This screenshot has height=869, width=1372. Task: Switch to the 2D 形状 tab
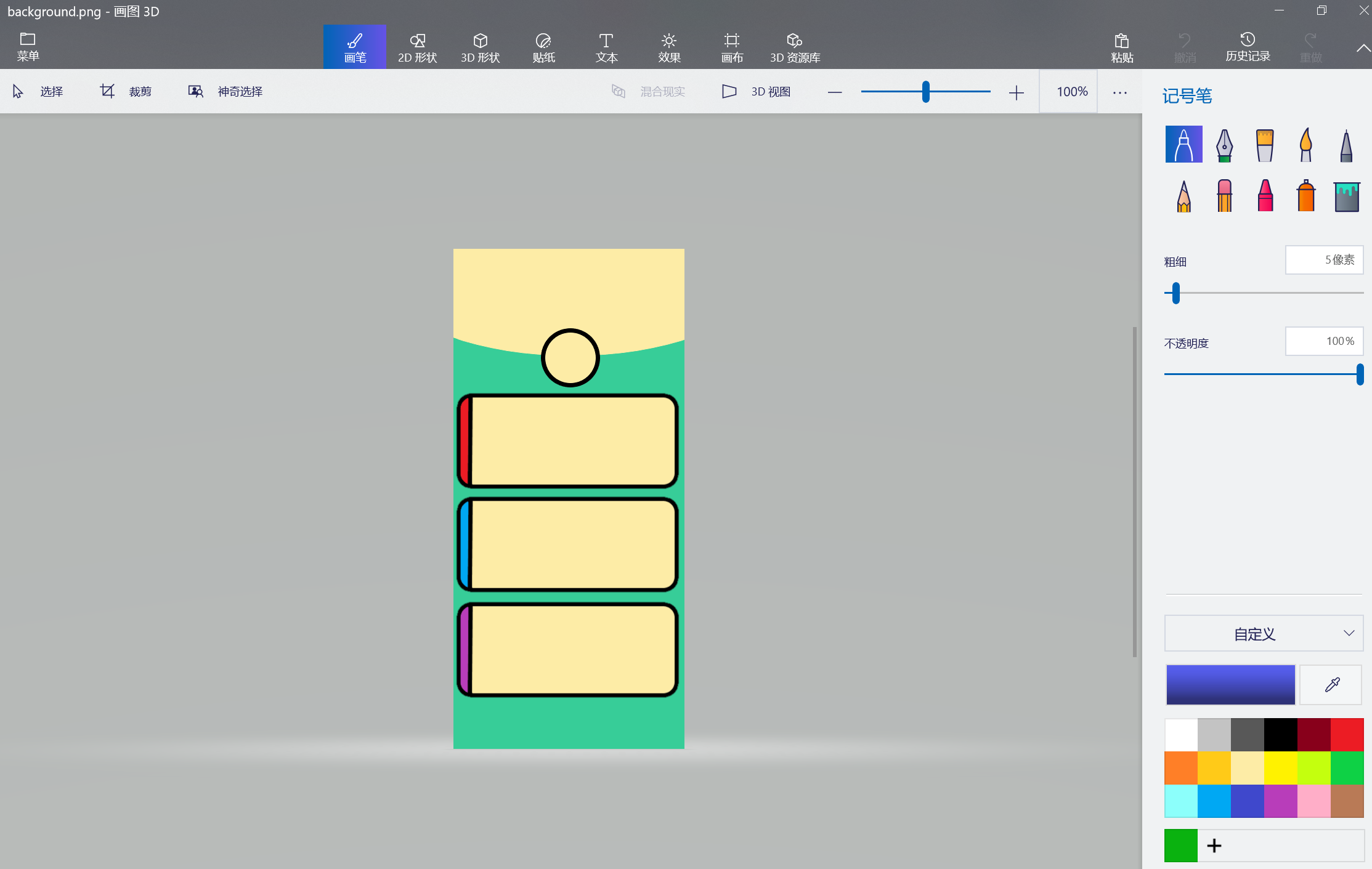point(417,47)
